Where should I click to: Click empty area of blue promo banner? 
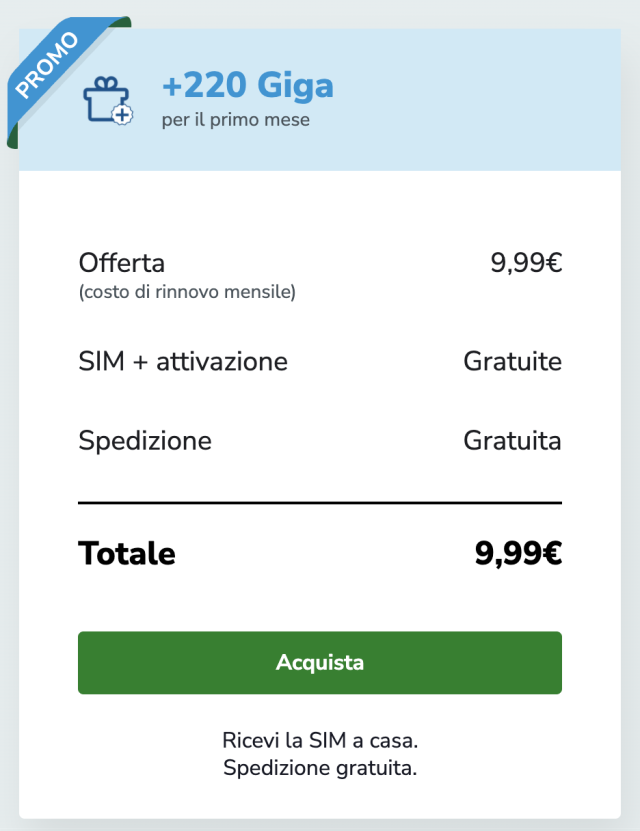pyautogui.click(x=480, y=100)
